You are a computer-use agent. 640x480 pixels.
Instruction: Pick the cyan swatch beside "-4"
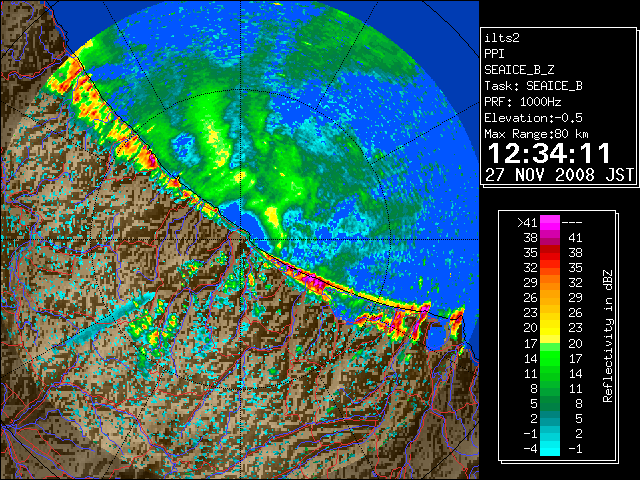550,449
